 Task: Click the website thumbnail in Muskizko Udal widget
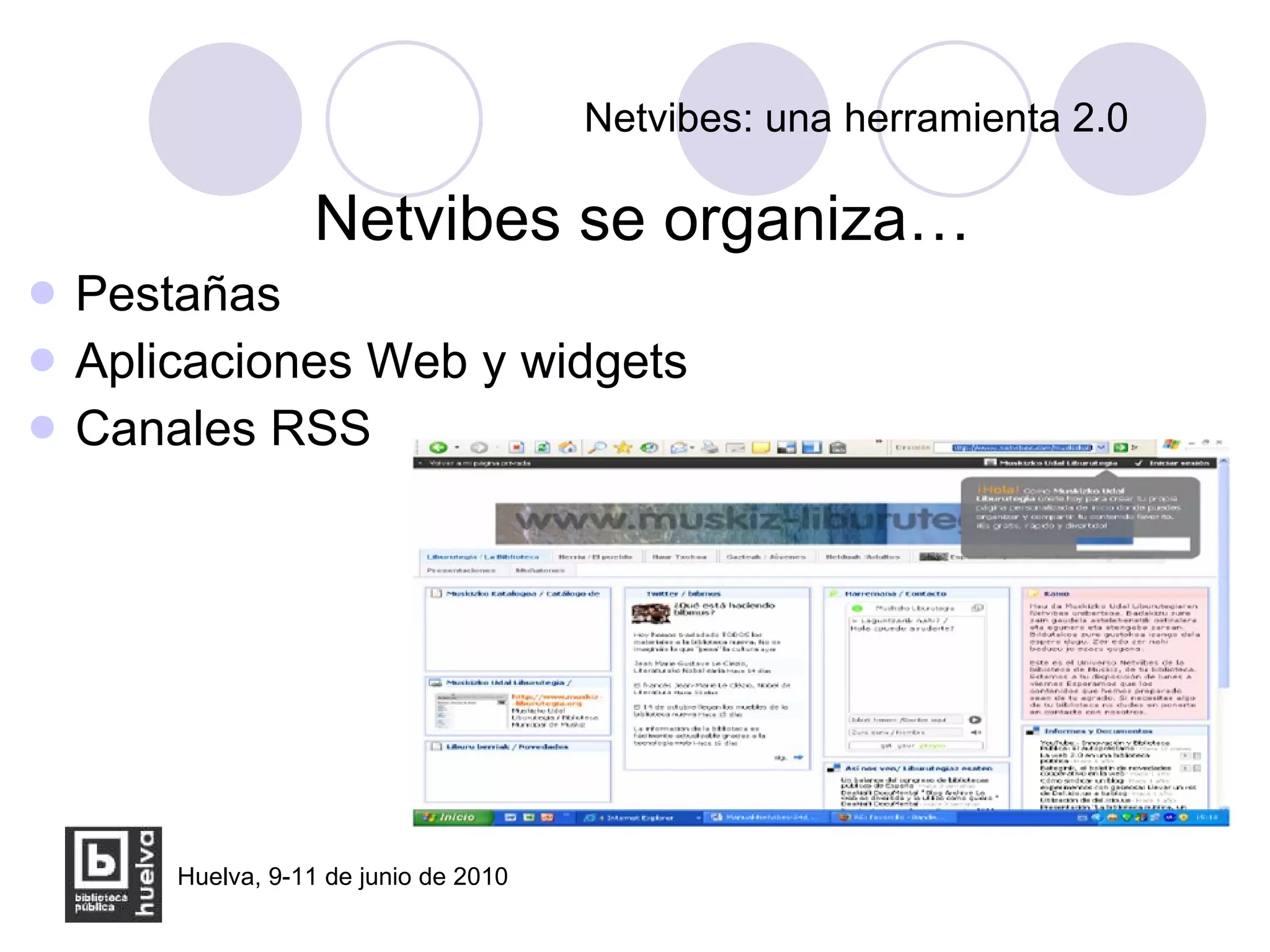(x=471, y=711)
